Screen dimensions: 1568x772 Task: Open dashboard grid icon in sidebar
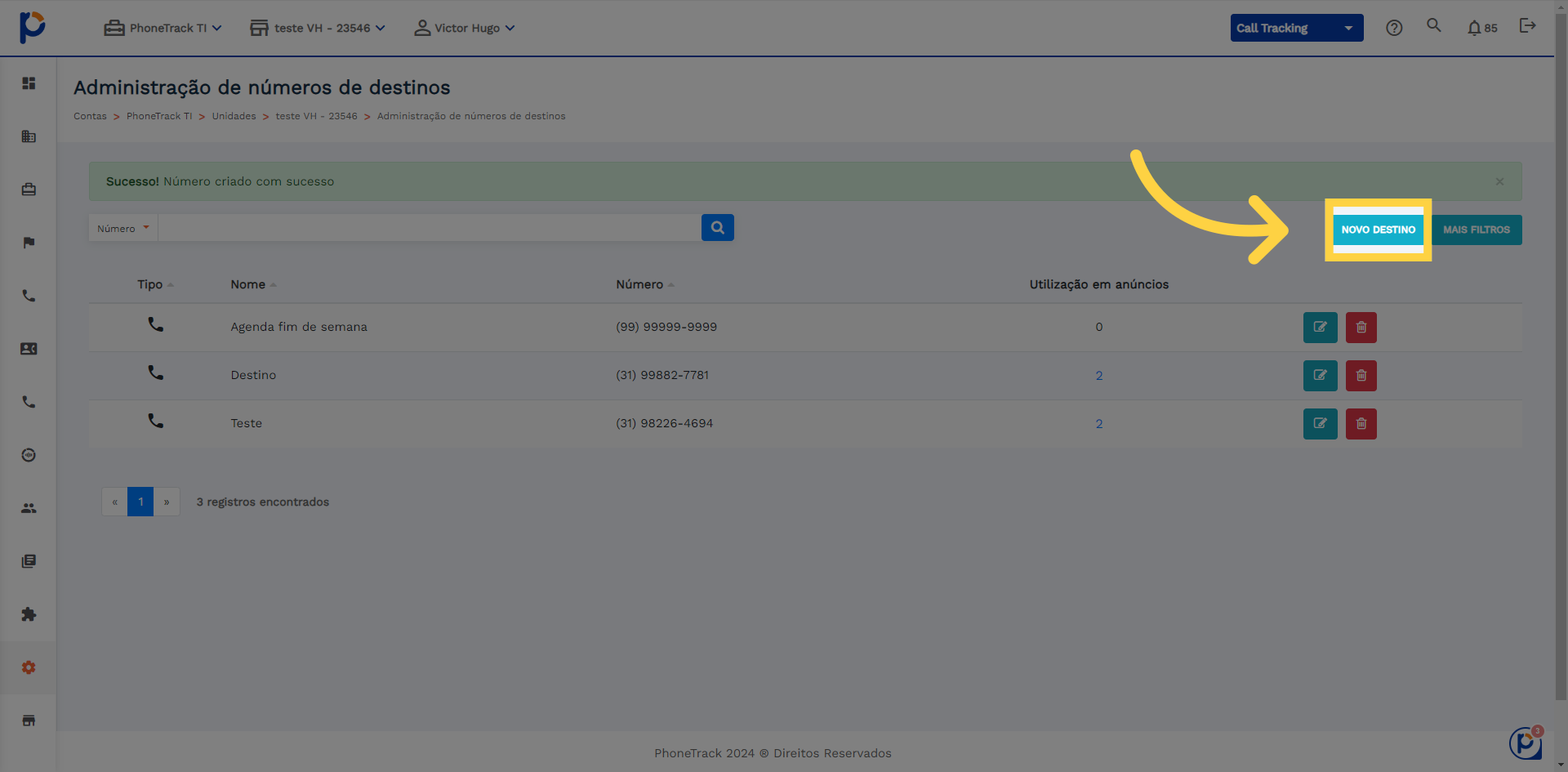(29, 83)
